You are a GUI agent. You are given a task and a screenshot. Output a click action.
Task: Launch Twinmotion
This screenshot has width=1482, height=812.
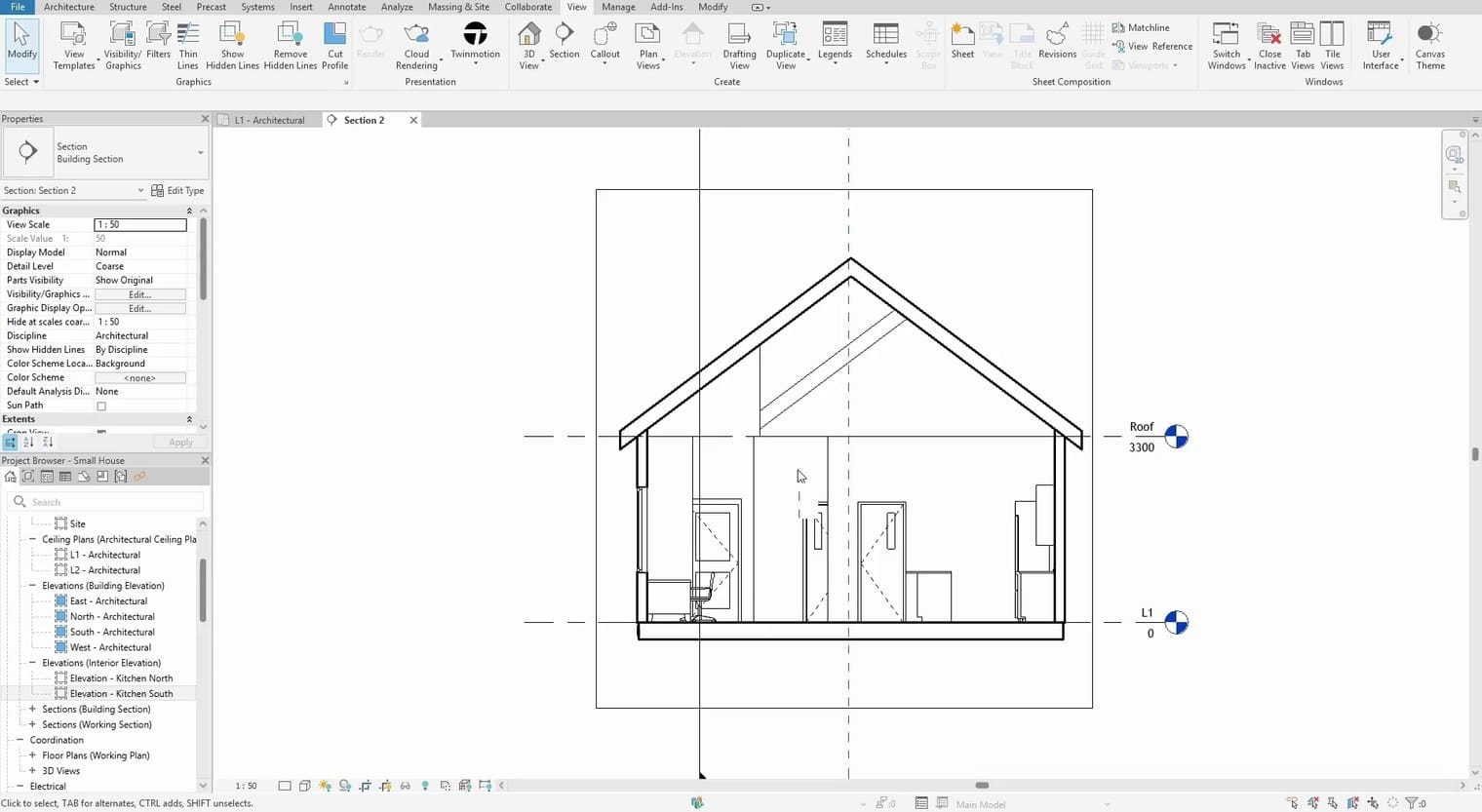[475, 41]
